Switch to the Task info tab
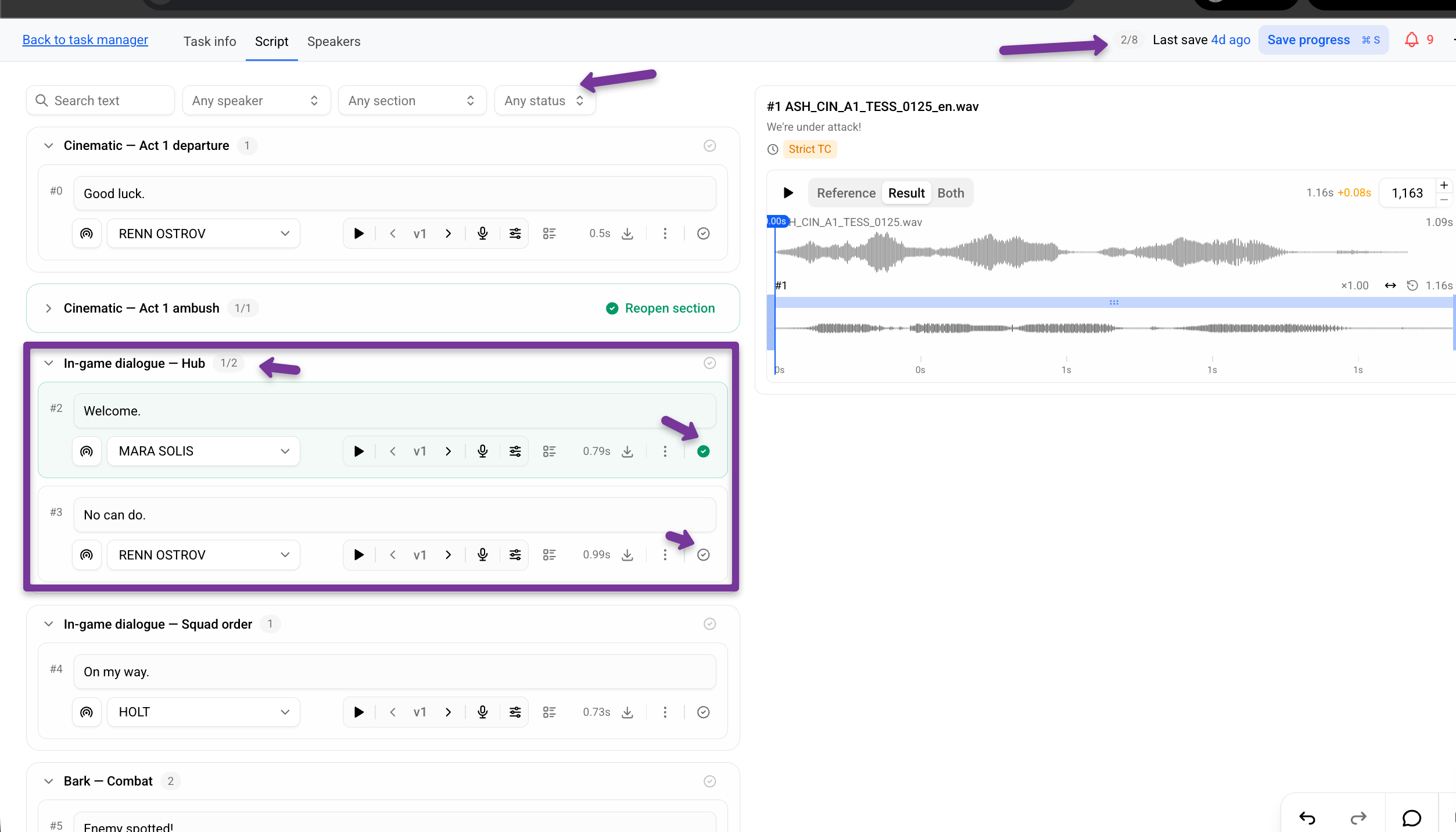1456x832 pixels. [210, 41]
